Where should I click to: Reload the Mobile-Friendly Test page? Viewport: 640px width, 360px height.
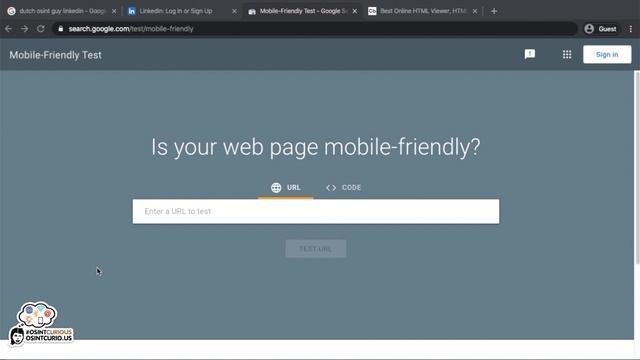tap(40, 29)
